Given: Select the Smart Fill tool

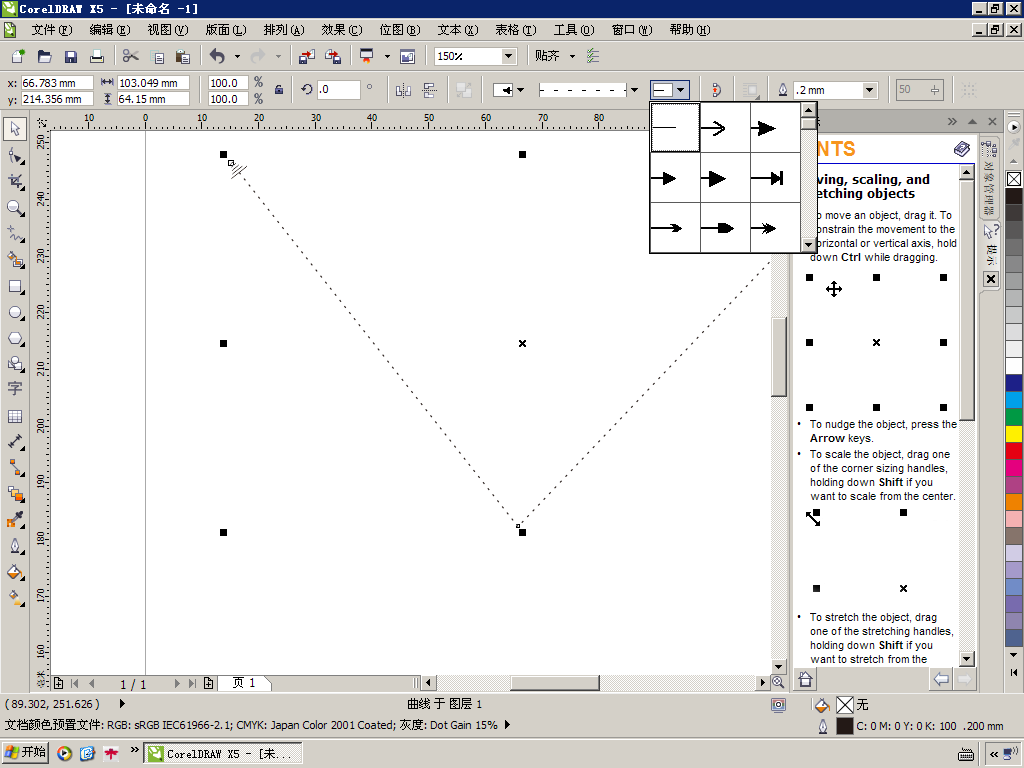Looking at the screenshot, I should (x=15, y=260).
